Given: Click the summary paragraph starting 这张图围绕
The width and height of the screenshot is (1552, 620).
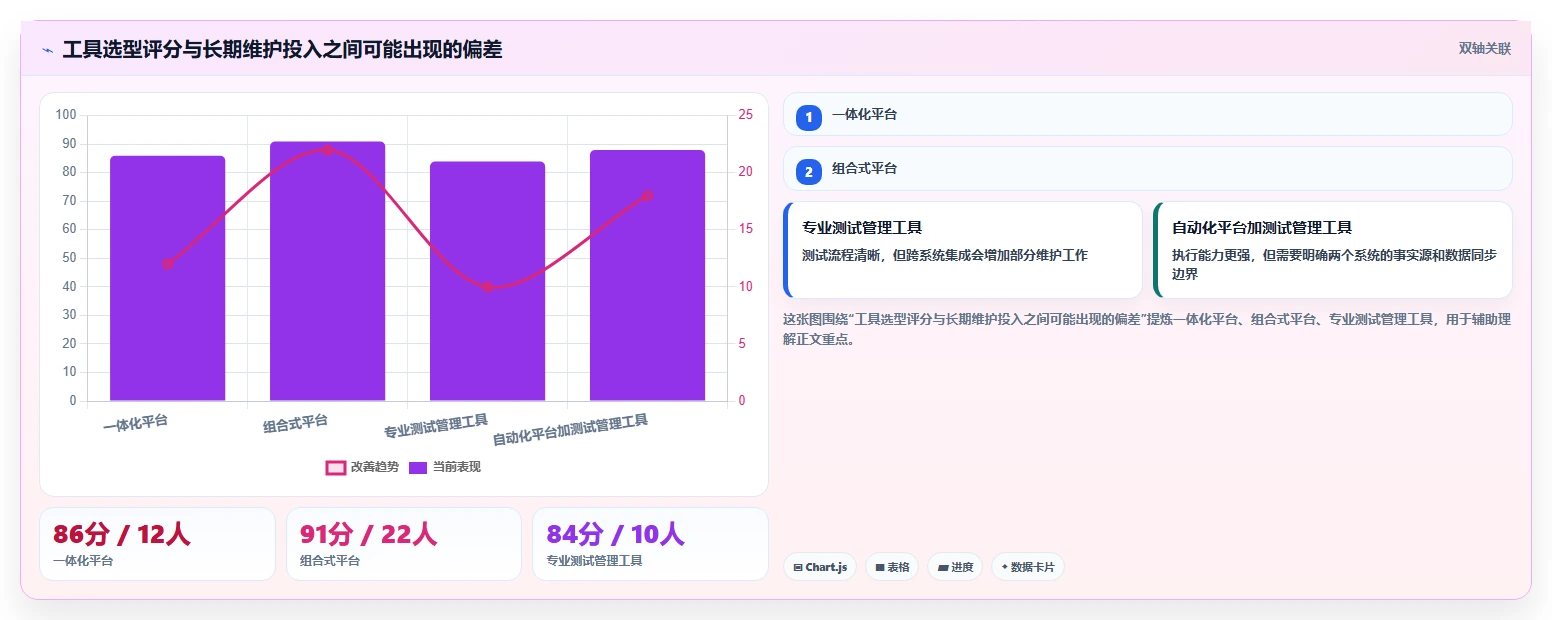Looking at the screenshot, I should point(1147,329).
